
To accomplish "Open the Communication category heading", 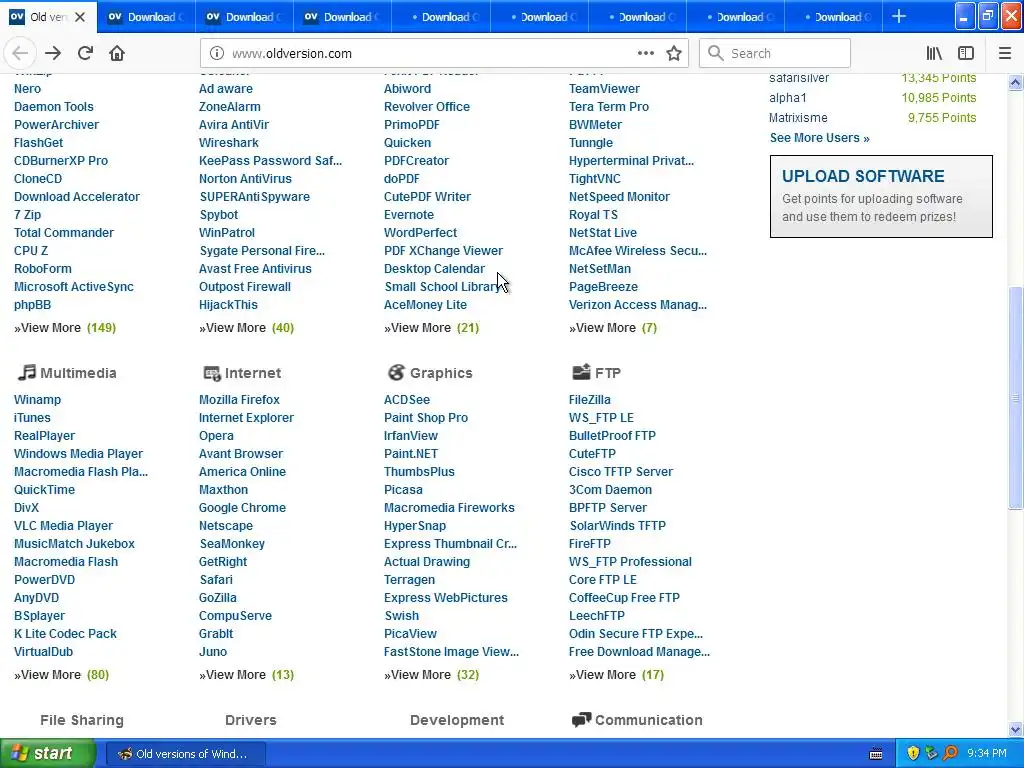I will (x=648, y=720).
